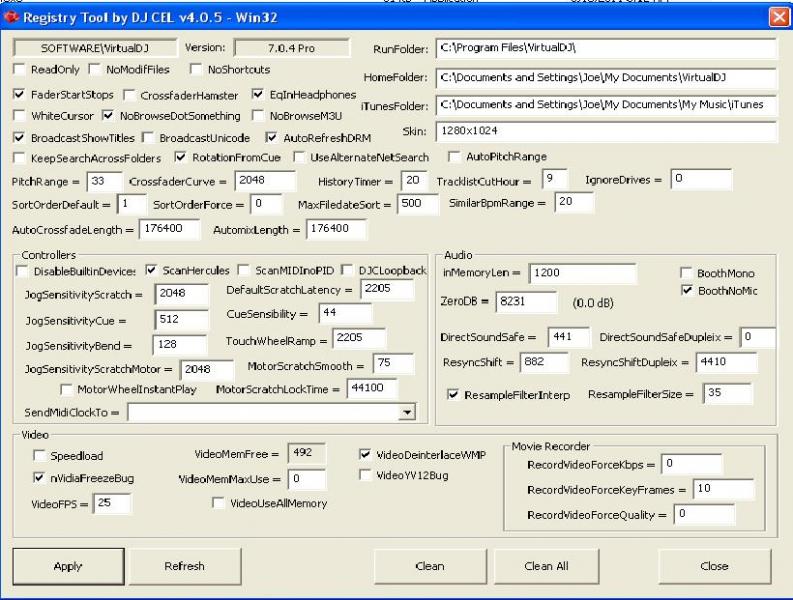Viewport: 793px width, 600px height.
Task: Click in the HomeFolder path field
Action: click(x=606, y=78)
